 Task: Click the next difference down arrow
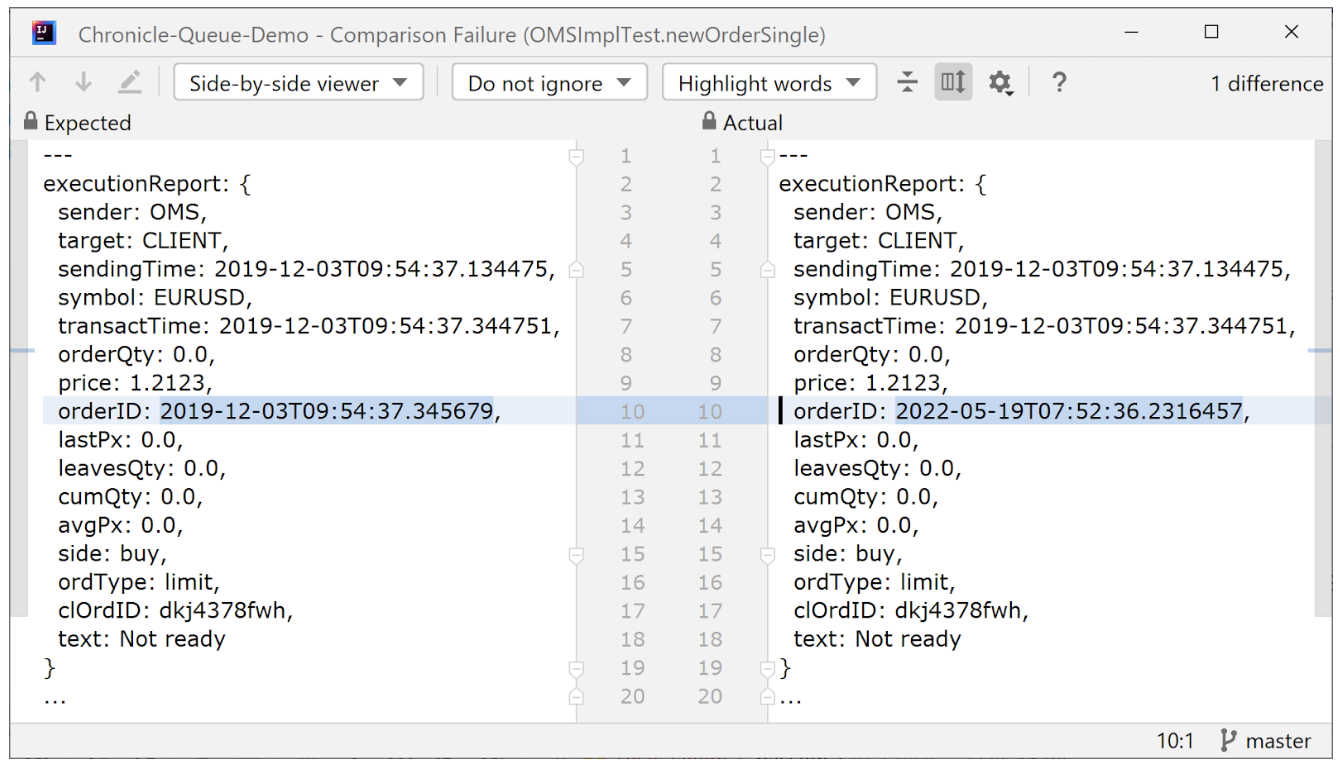[83, 83]
